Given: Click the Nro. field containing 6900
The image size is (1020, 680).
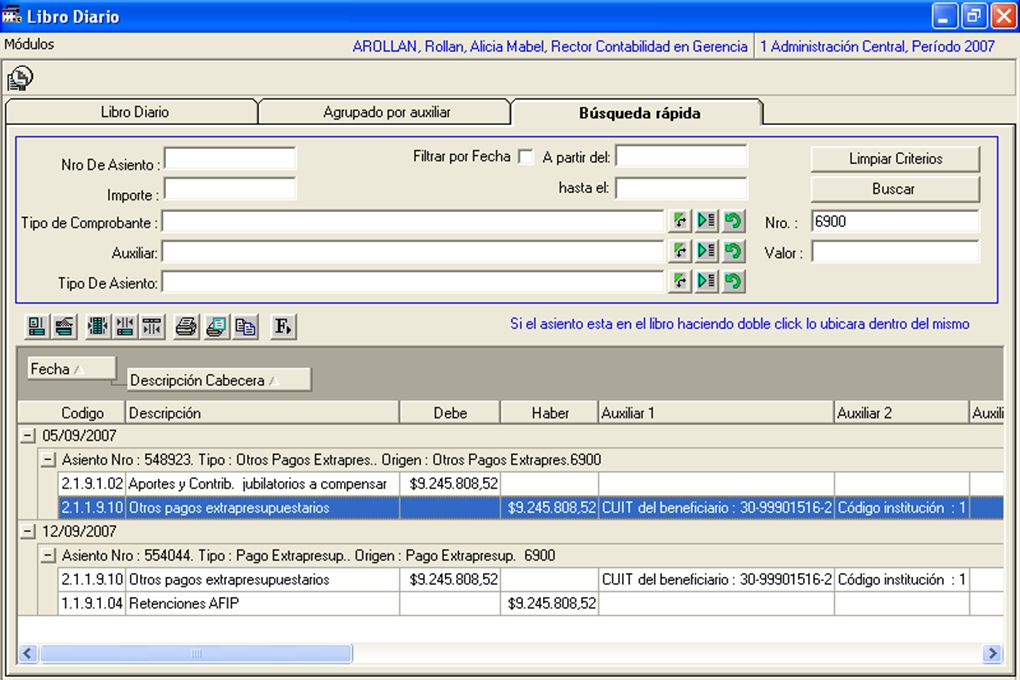Looking at the screenshot, I should tap(895, 221).
